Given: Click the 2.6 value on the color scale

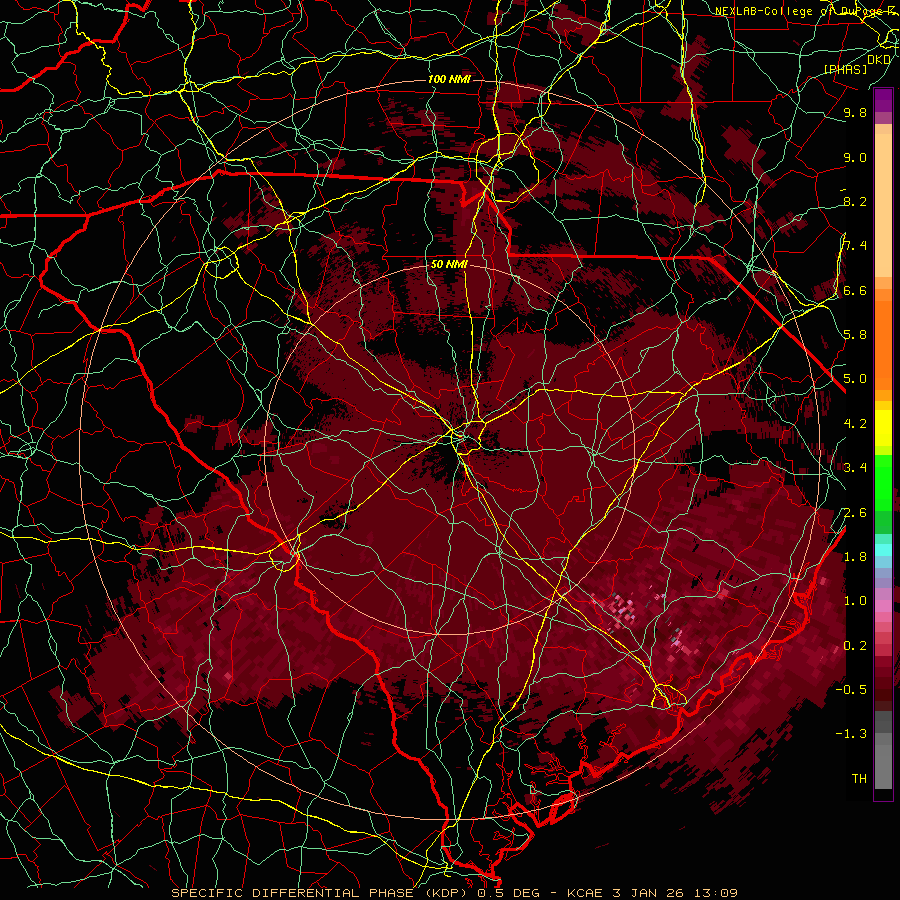Looking at the screenshot, I should pos(855,512).
